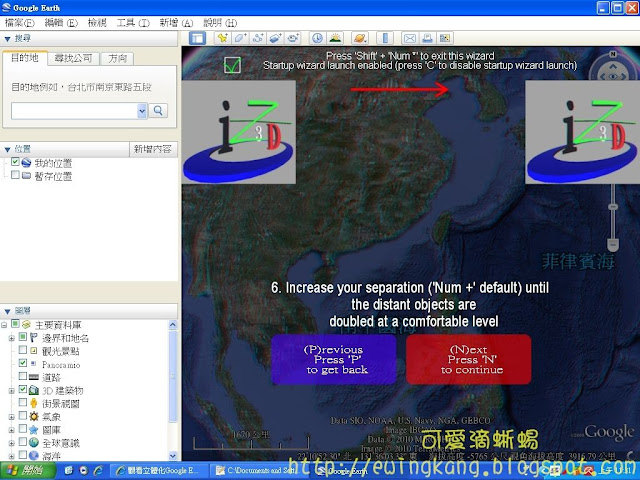Image resolution: width=640 pixels, height=480 pixels.
Task: Open the 檔案 menu
Action: pos(19,23)
